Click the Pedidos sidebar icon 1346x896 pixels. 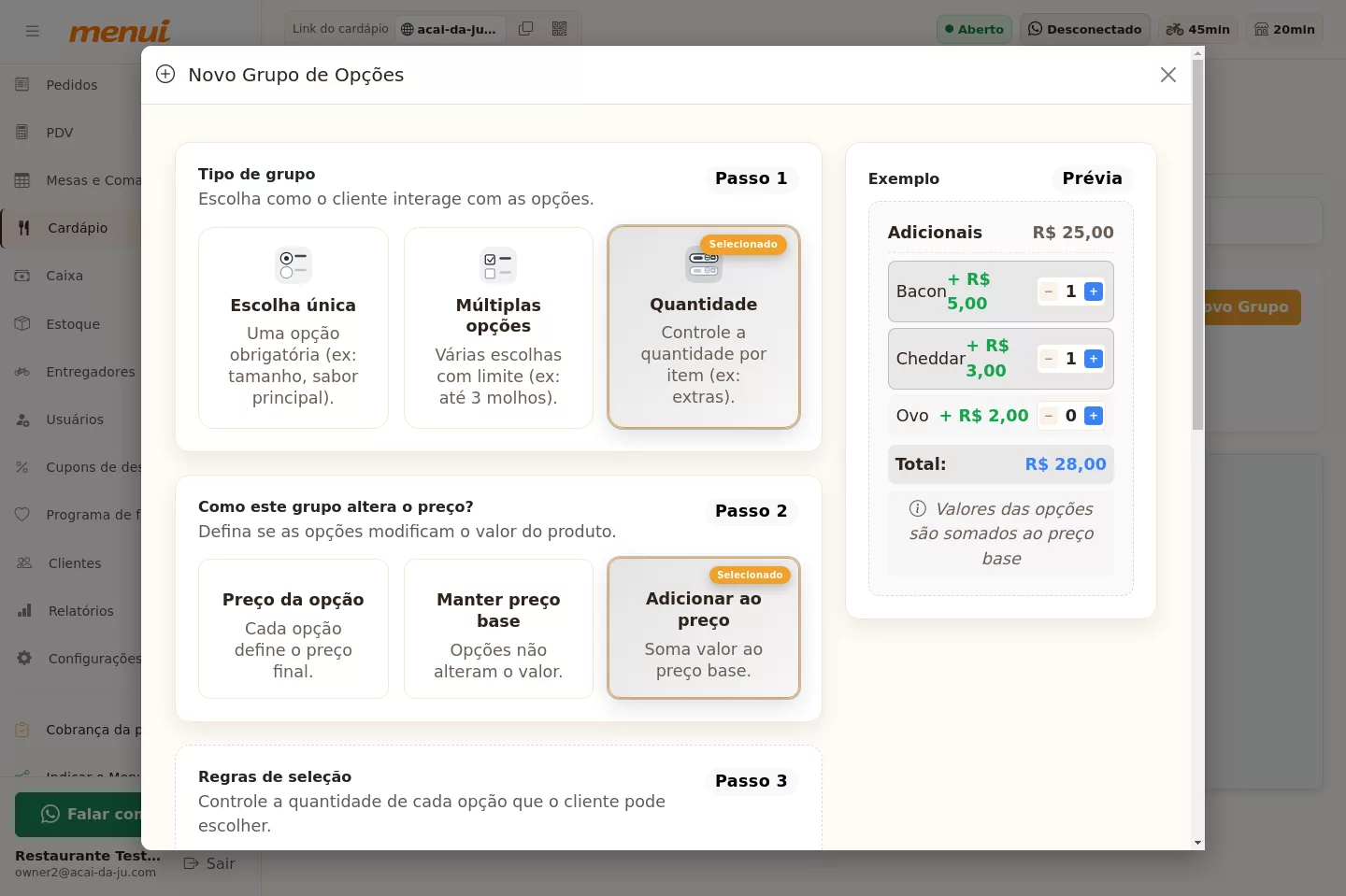click(x=22, y=85)
